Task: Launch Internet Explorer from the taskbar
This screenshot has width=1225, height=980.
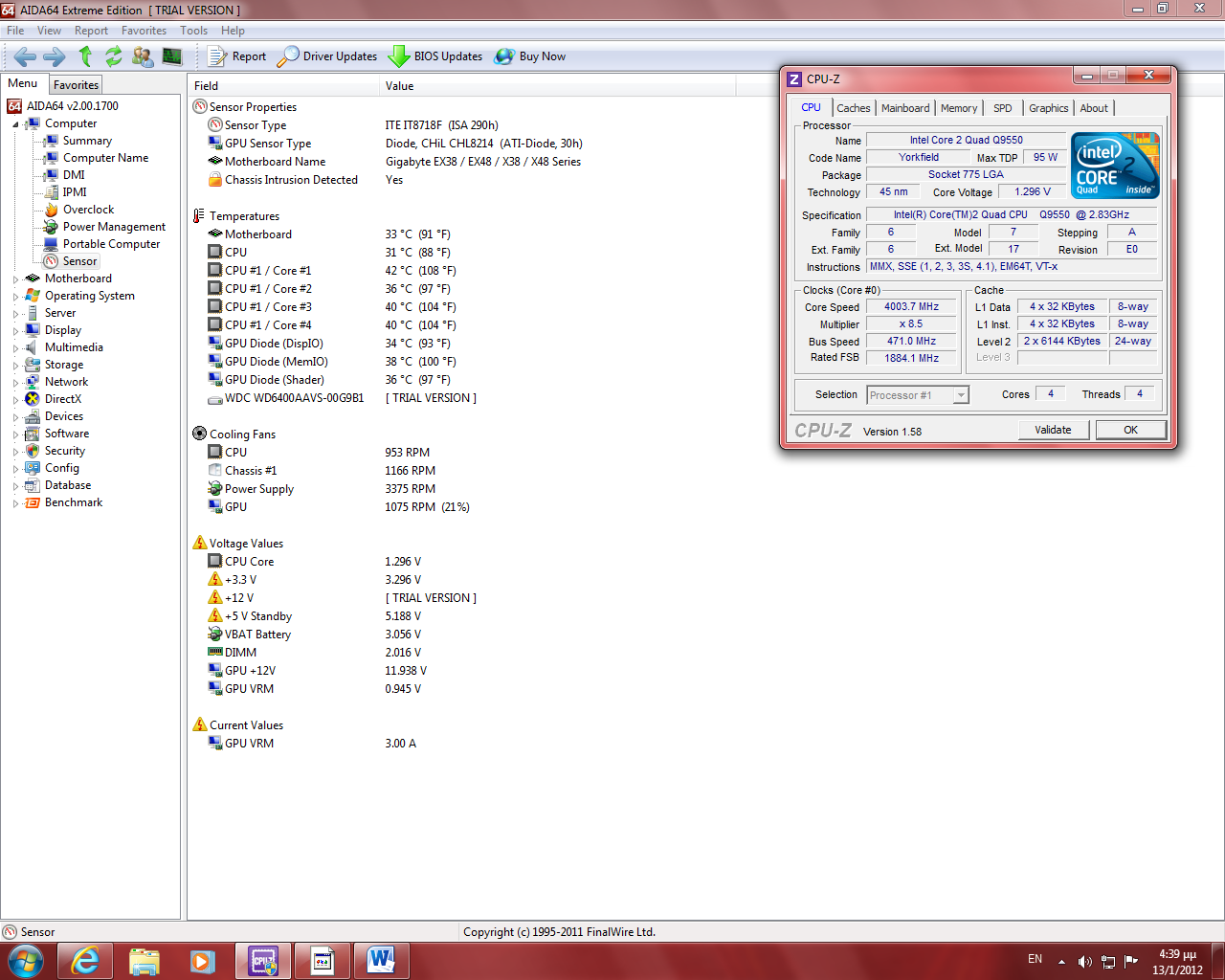Action: 85,961
